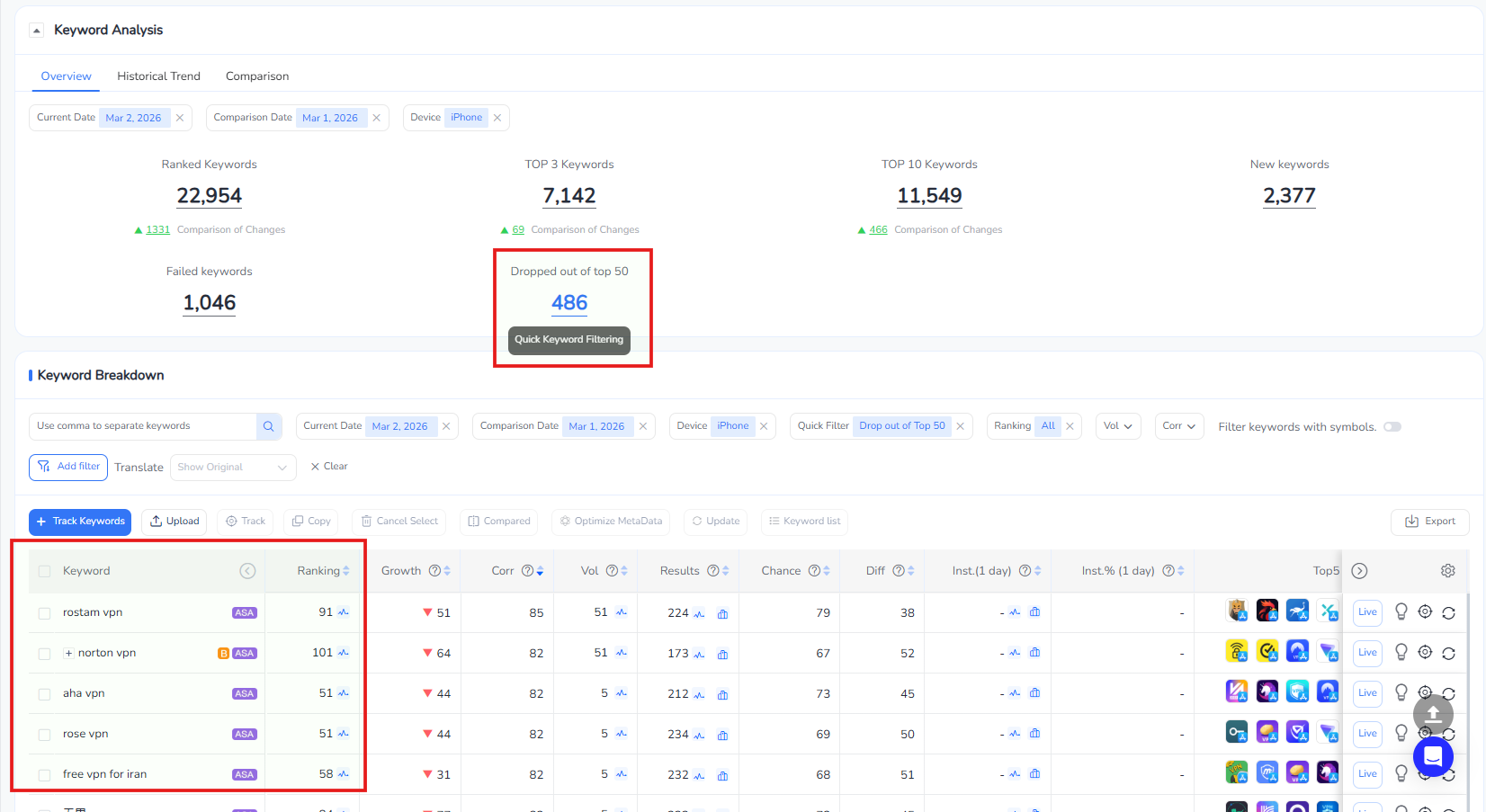The height and width of the screenshot is (812, 1486).
Task: Open the Show Original translate dropdown
Action: pyautogui.click(x=232, y=468)
